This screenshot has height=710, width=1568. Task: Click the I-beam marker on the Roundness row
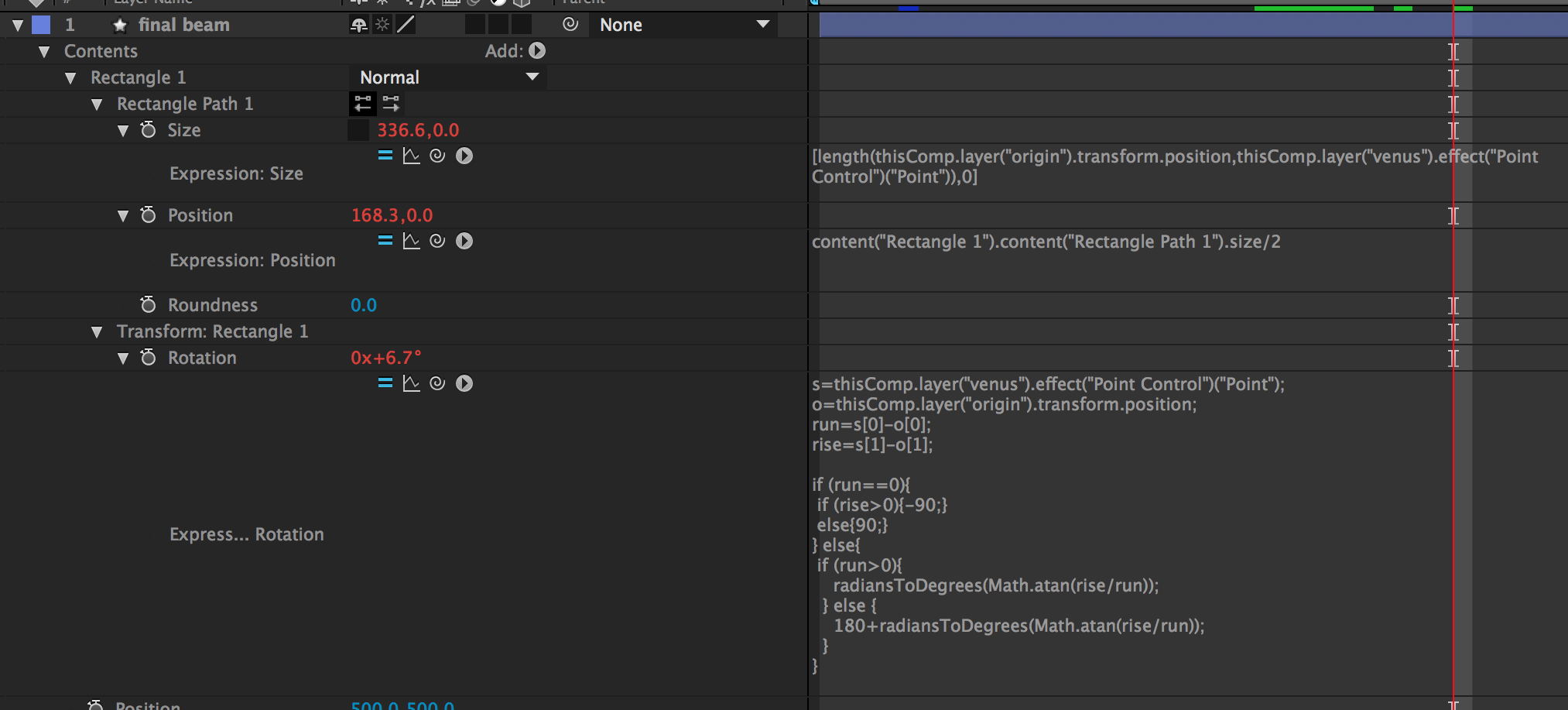1453,306
